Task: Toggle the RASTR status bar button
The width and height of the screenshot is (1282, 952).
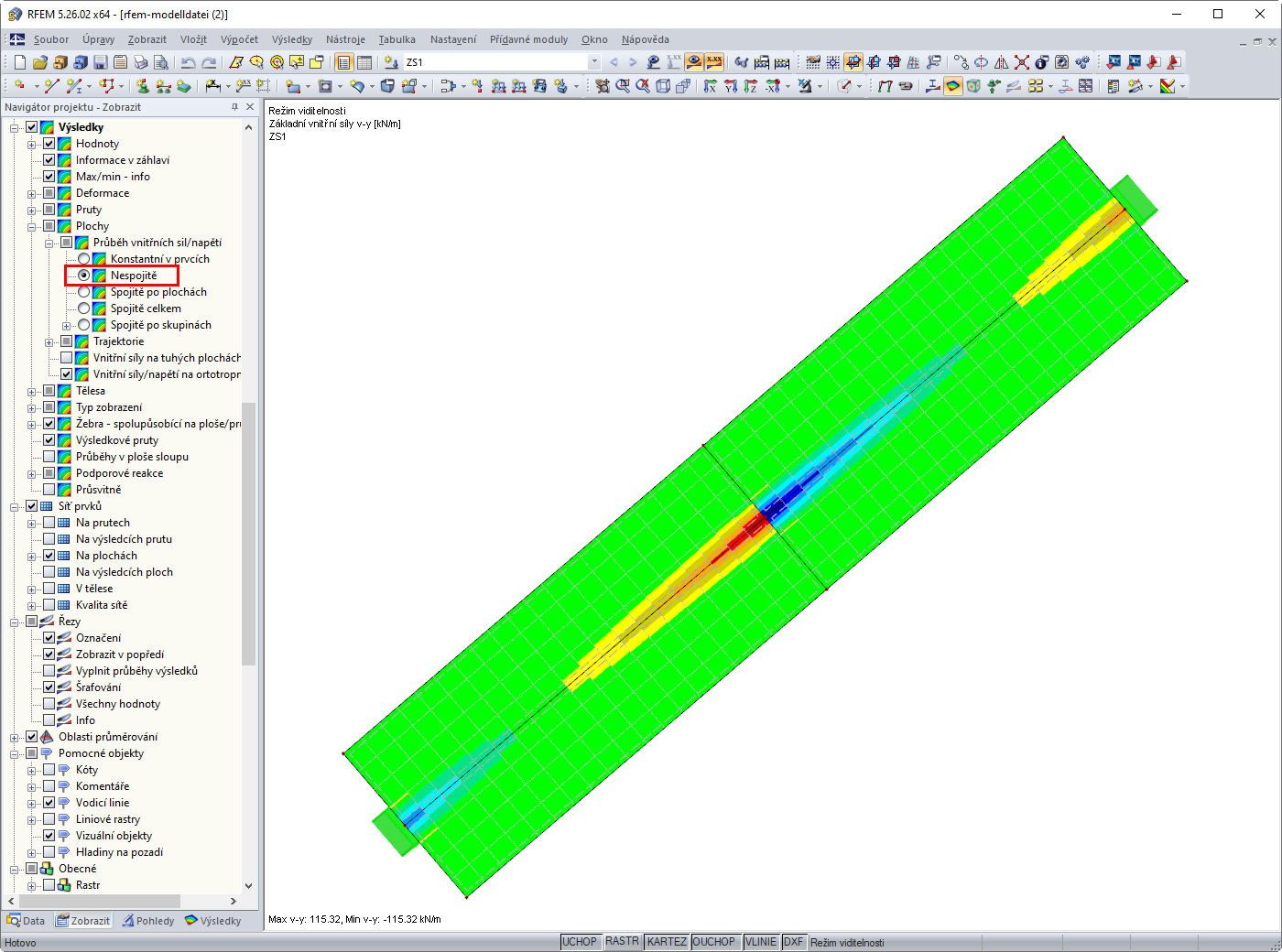Action: tap(623, 942)
